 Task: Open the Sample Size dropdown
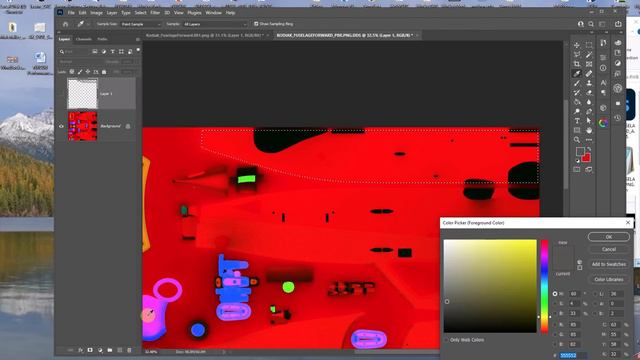pos(141,24)
